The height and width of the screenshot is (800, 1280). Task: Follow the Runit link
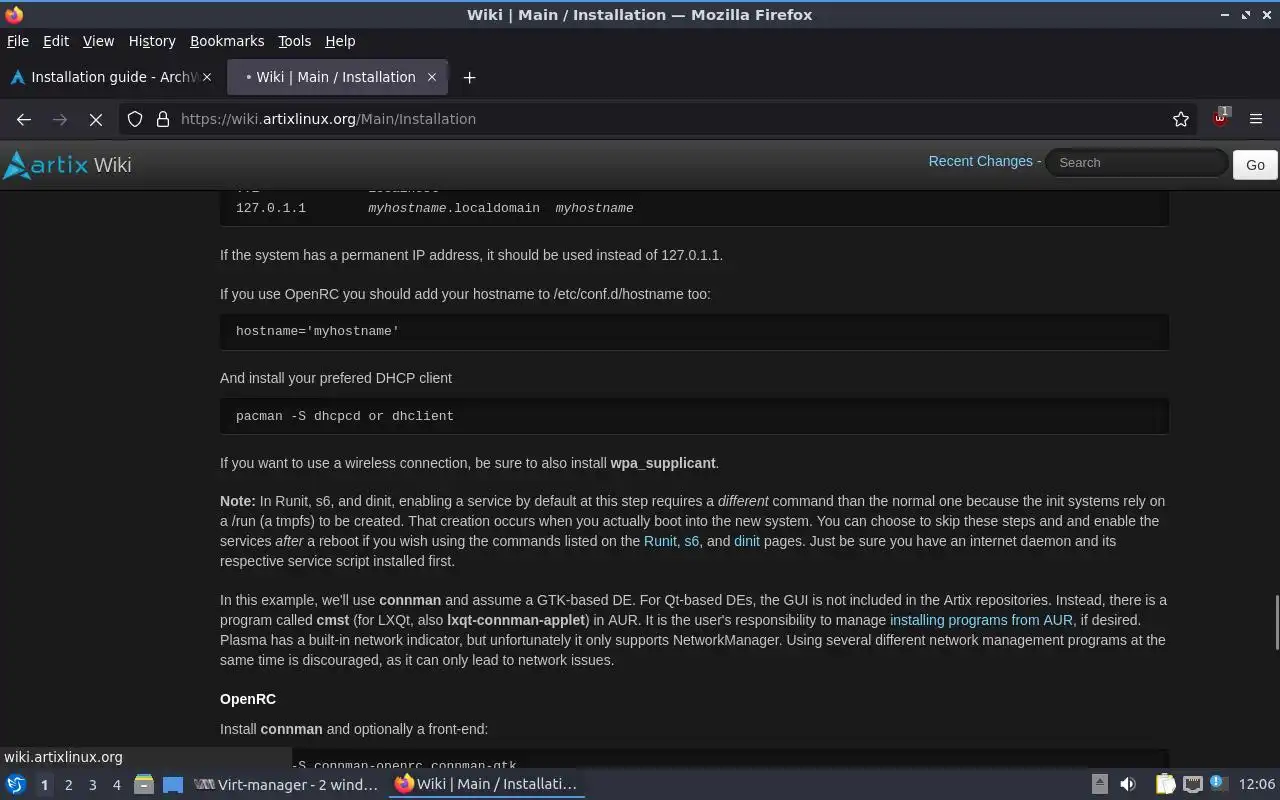pos(660,541)
